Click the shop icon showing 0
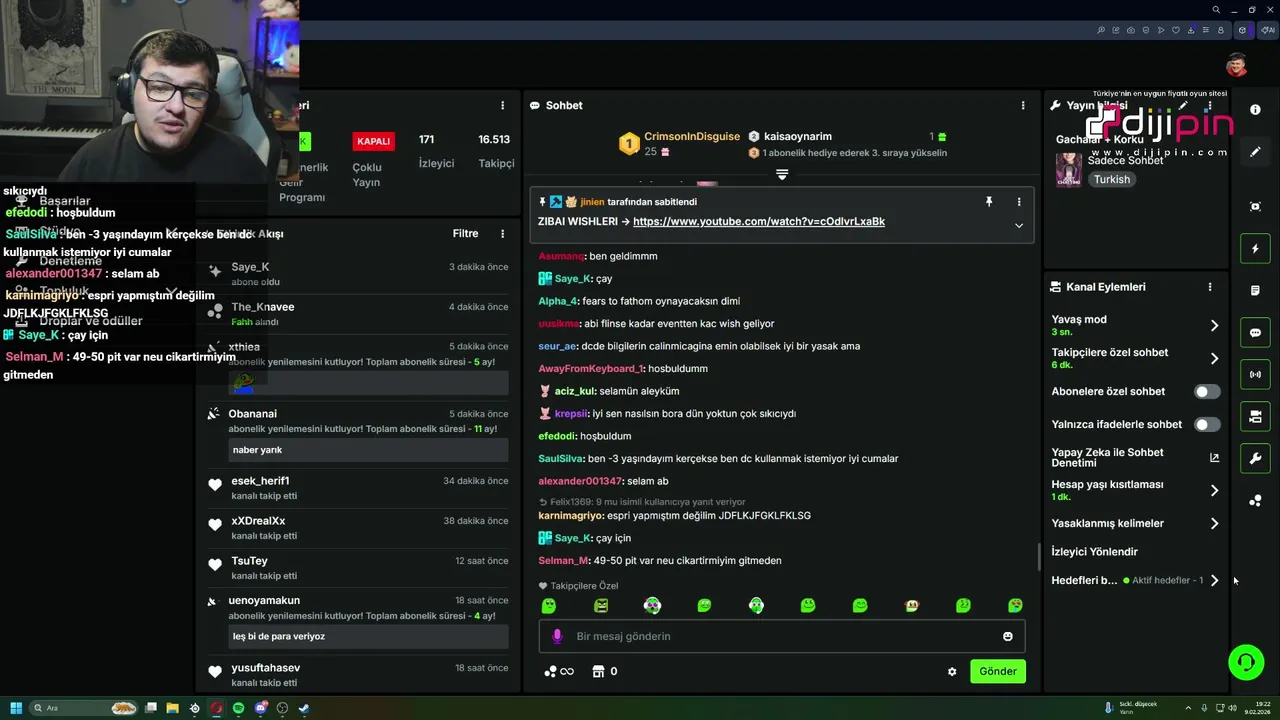 [605, 672]
